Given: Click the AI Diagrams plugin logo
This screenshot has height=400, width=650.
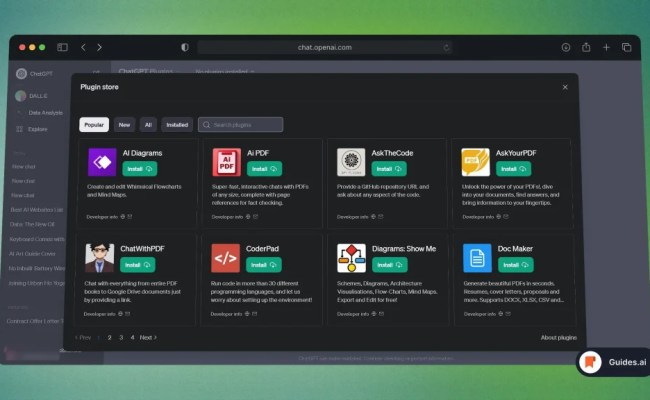Looking at the screenshot, I should (102, 162).
